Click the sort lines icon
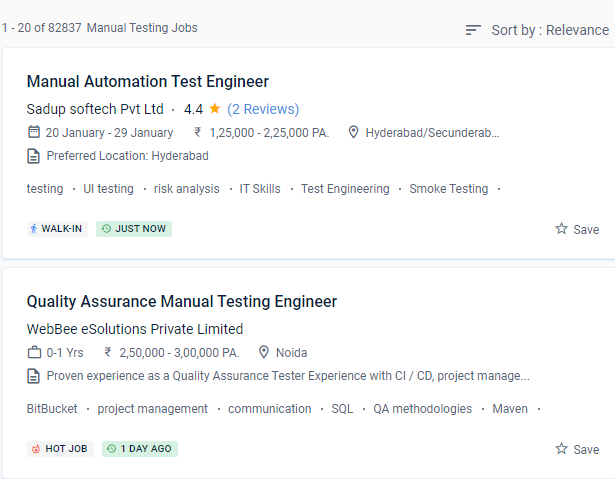Viewport: 615px width, 479px height. coord(474,30)
